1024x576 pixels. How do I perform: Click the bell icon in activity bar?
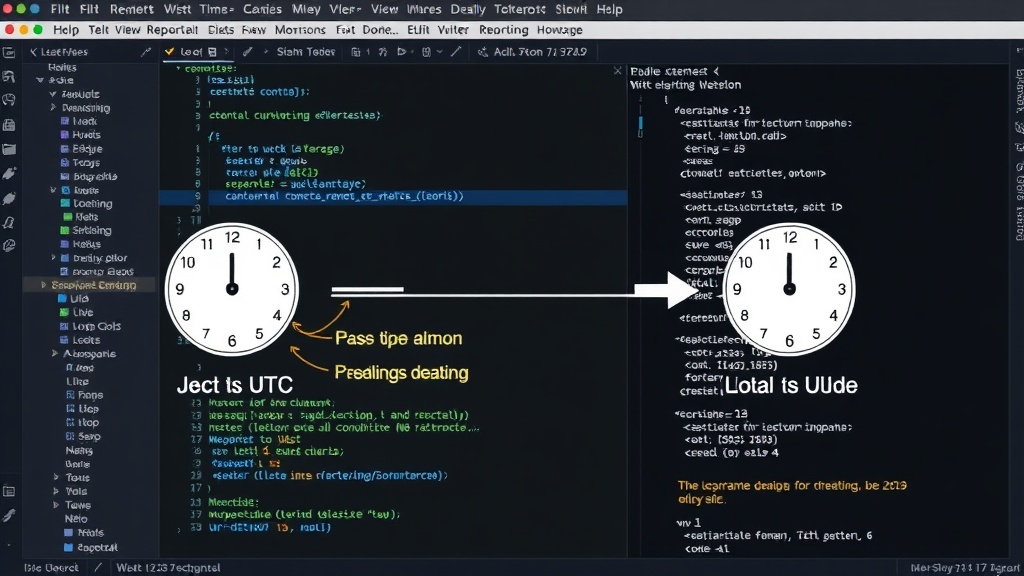tap(8, 223)
